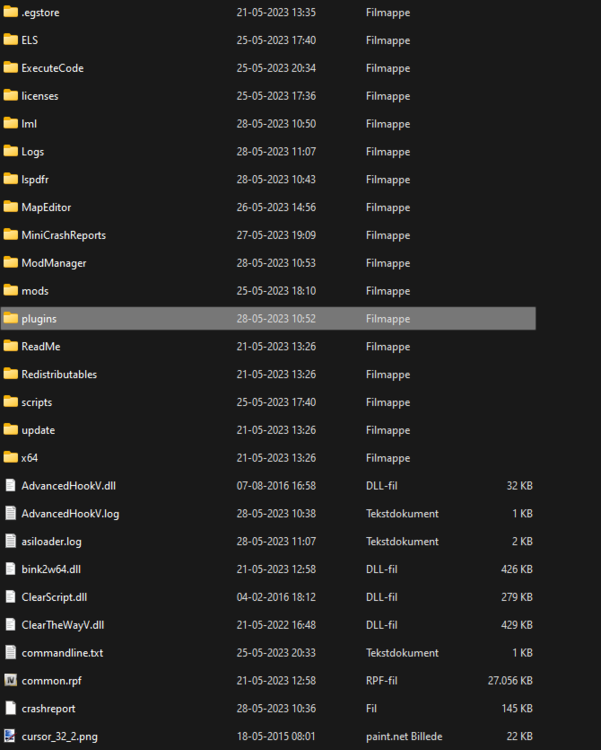Click the ClearTheWayV.dll file icon
601x750 pixels.
coord(11,625)
